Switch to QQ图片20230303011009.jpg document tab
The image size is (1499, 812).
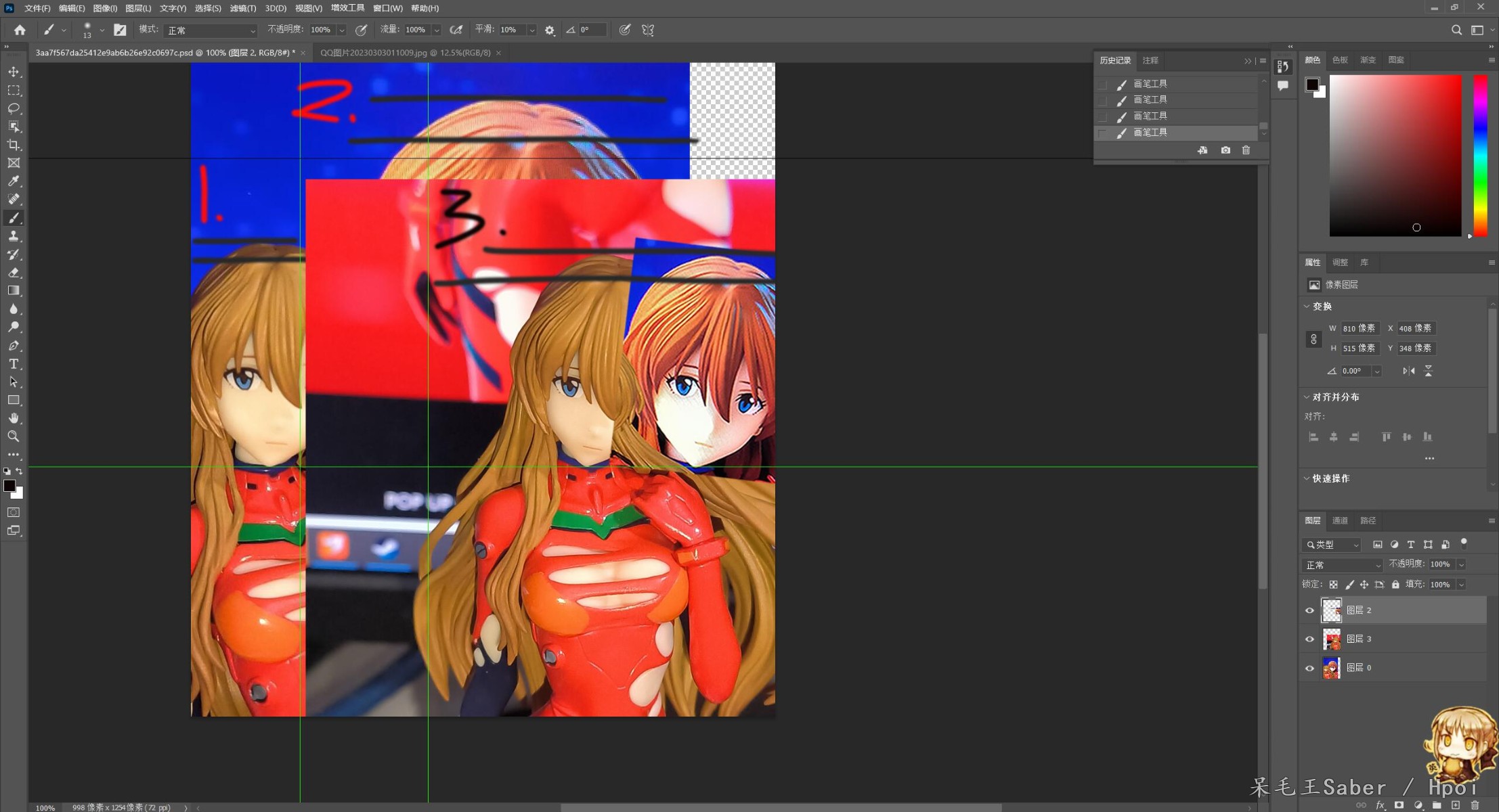[x=405, y=53]
